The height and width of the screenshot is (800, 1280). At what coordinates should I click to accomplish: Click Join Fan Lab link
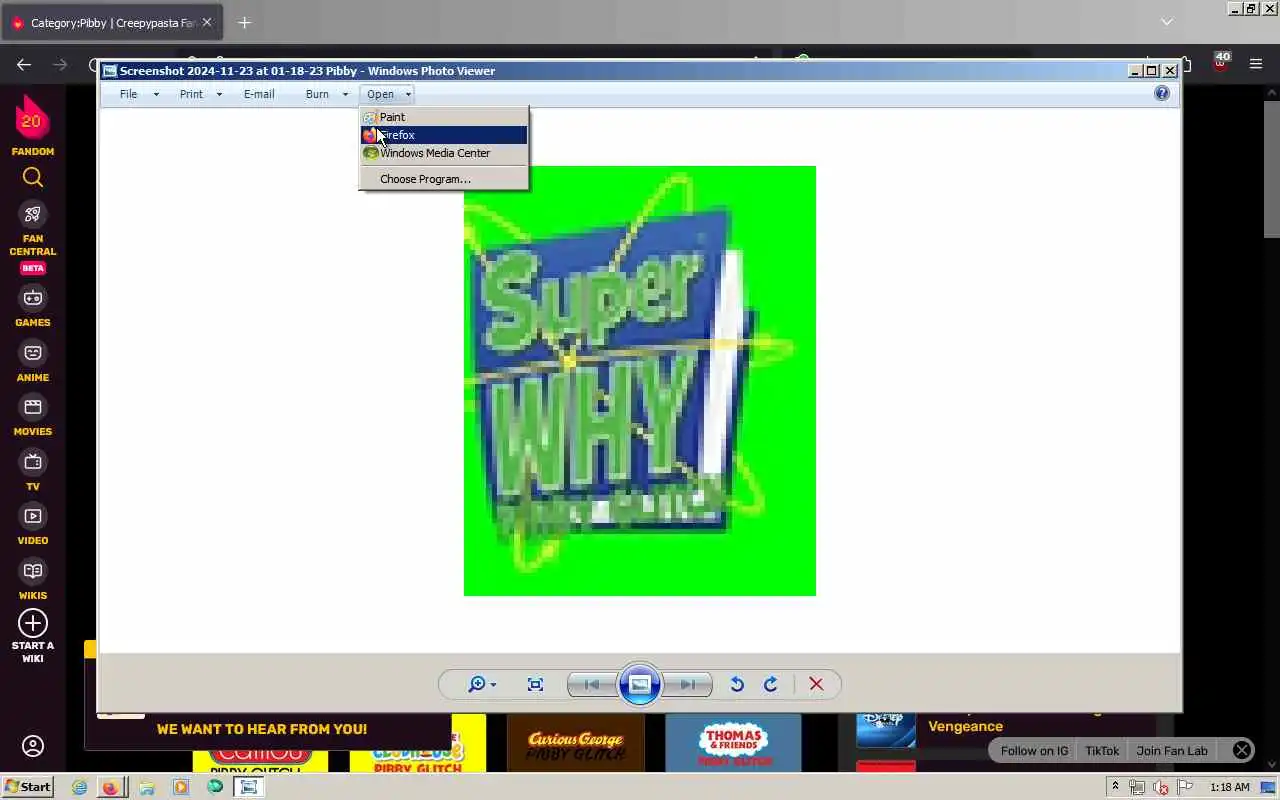pos(1172,751)
